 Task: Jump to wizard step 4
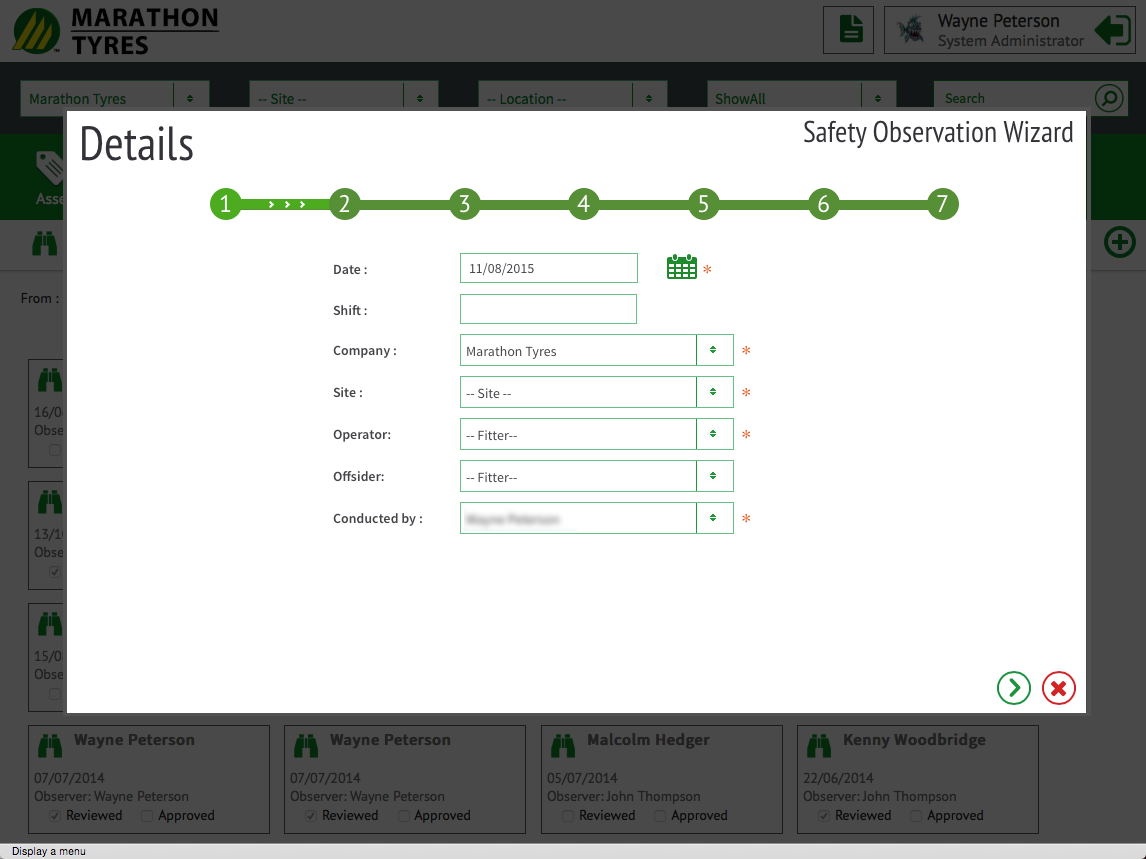583,204
